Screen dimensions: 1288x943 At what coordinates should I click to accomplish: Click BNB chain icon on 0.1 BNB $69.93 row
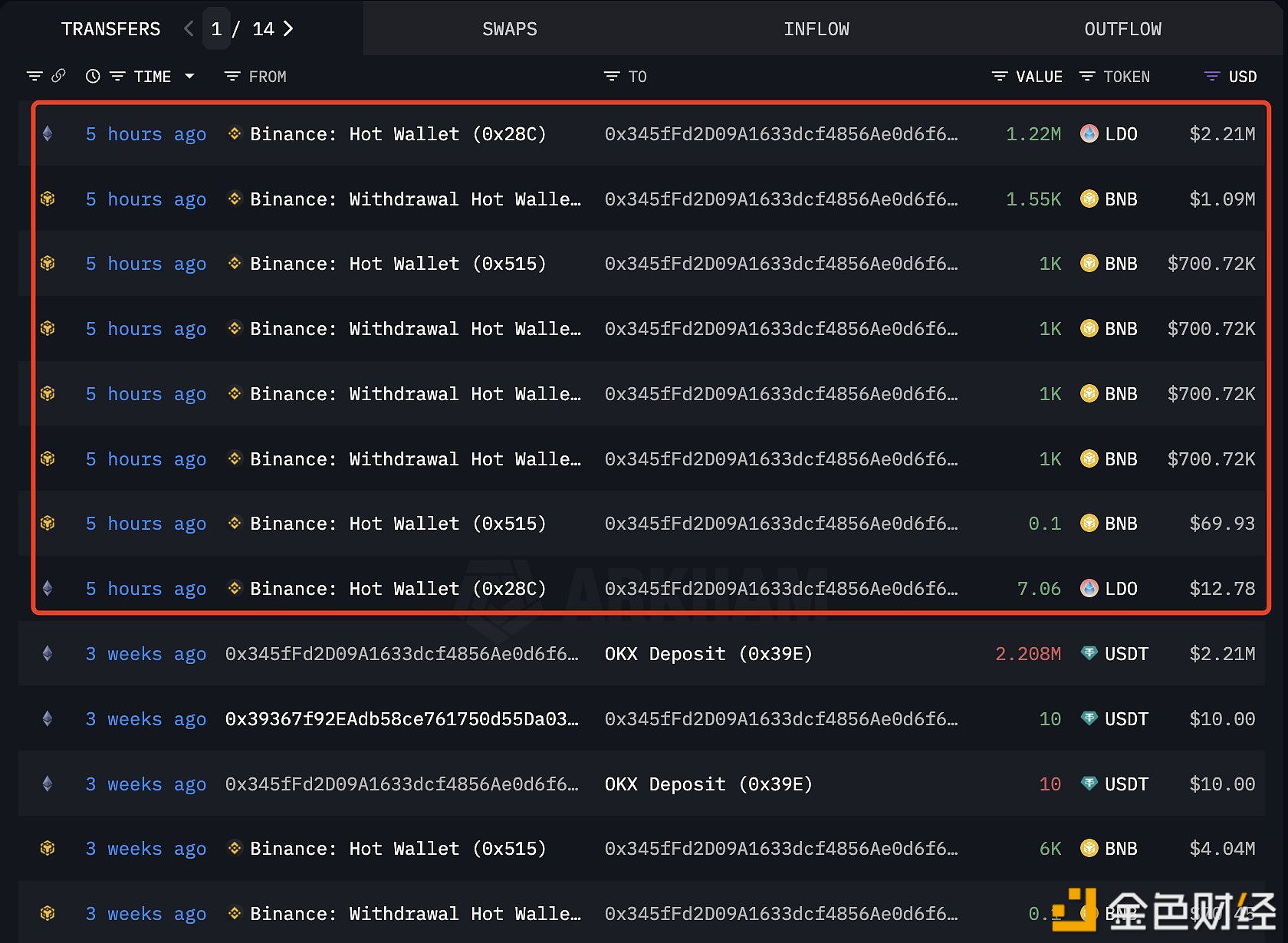coord(48,524)
